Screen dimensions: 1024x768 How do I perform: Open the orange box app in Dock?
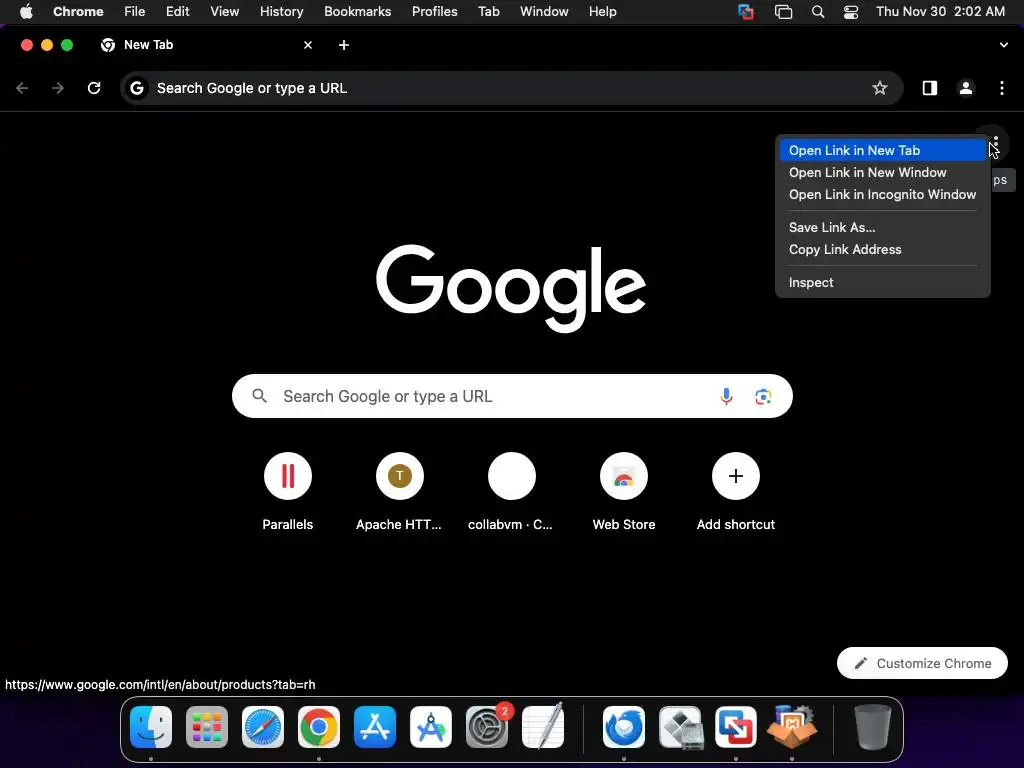(792, 727)
